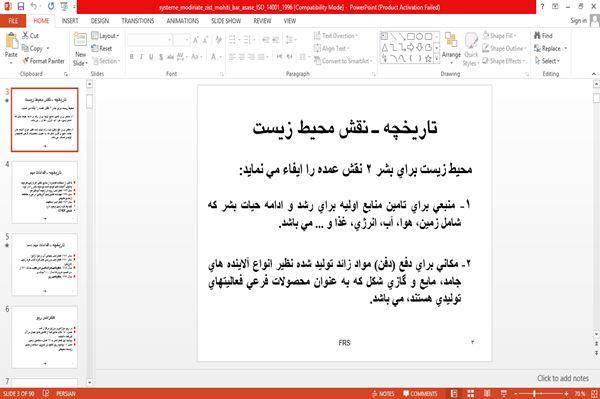Toggle Strikethrough formatting
Viewport: 600px width, 399px height.
click(x=170, y=57)
